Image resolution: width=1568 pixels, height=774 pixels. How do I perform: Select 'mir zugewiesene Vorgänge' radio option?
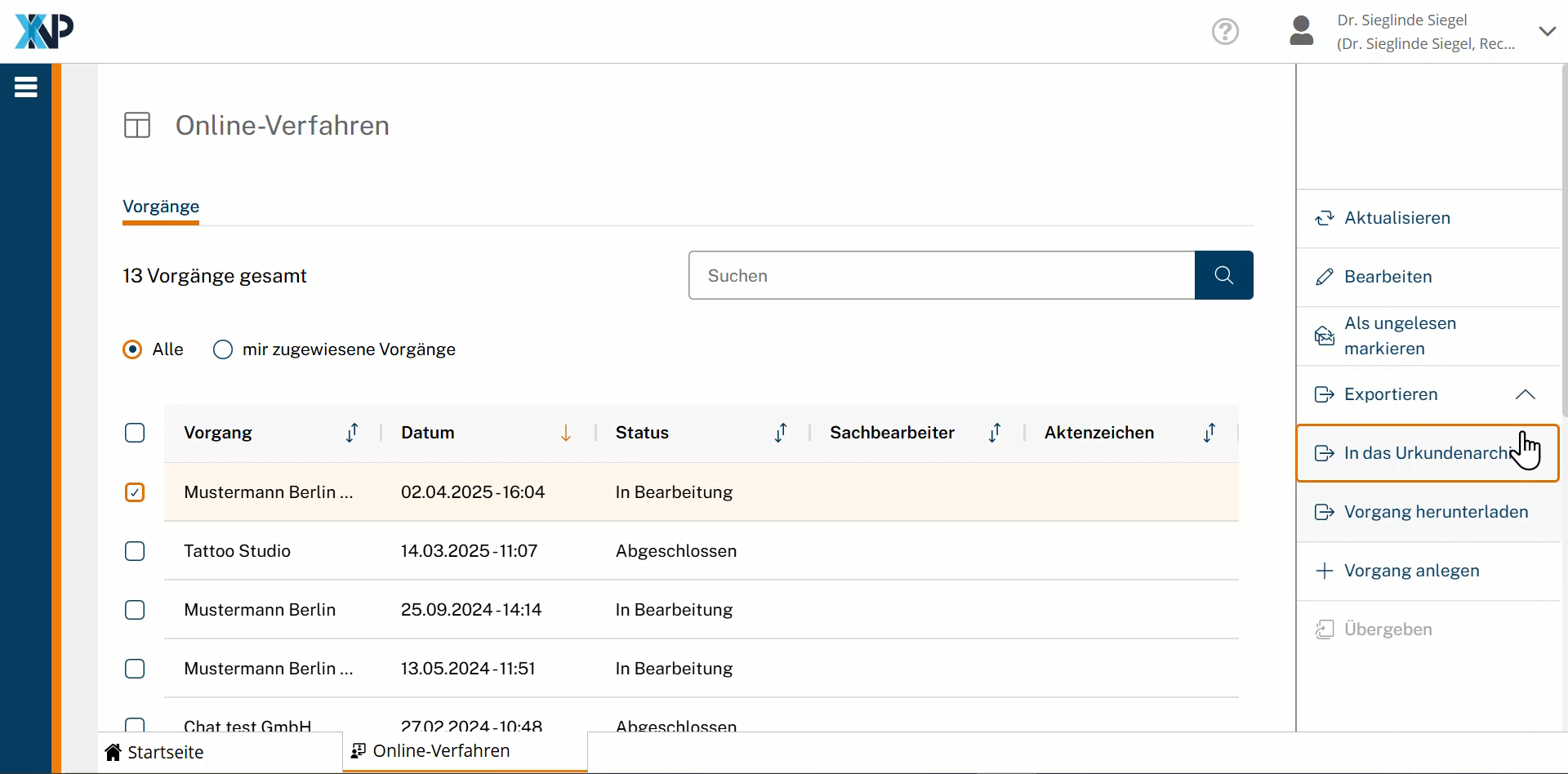coord(223,349)
